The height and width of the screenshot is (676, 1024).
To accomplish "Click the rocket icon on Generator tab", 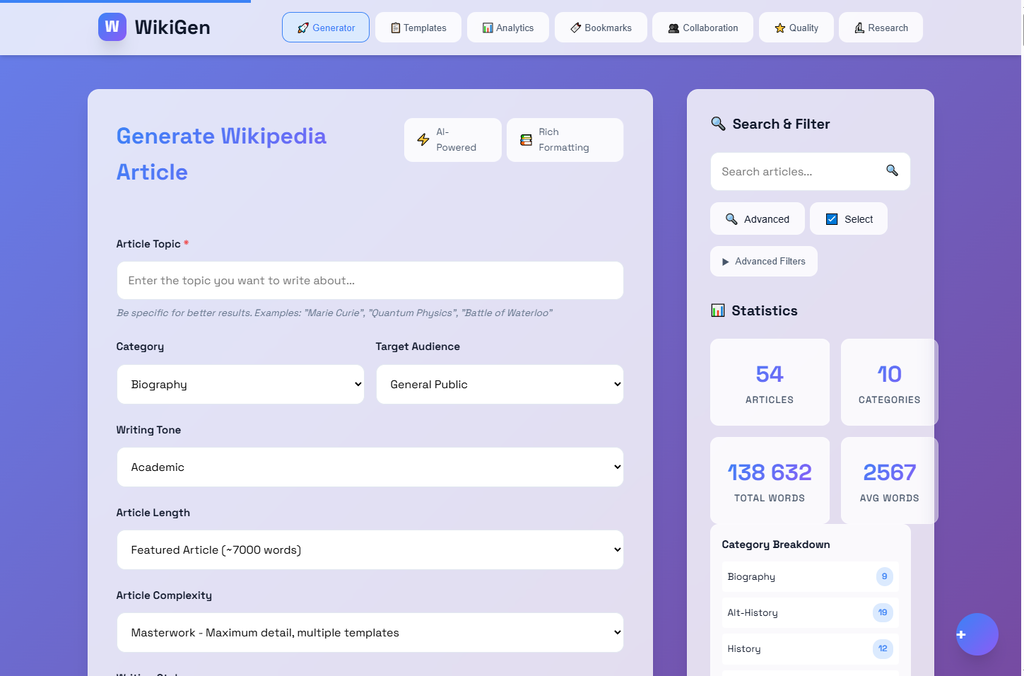I will point(303,28).
